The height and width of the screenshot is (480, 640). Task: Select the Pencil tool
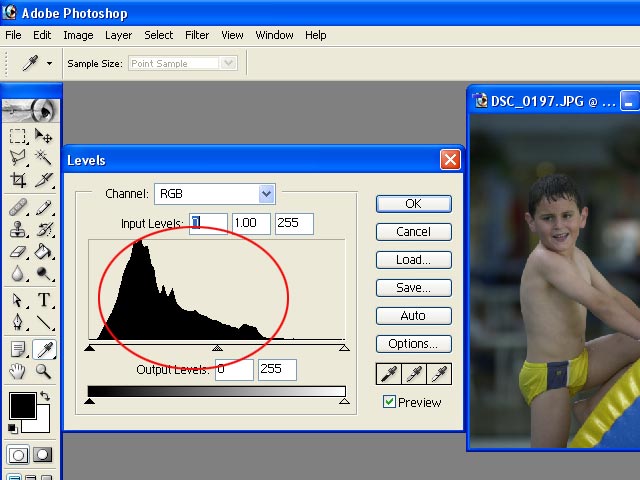coord(43,207)
